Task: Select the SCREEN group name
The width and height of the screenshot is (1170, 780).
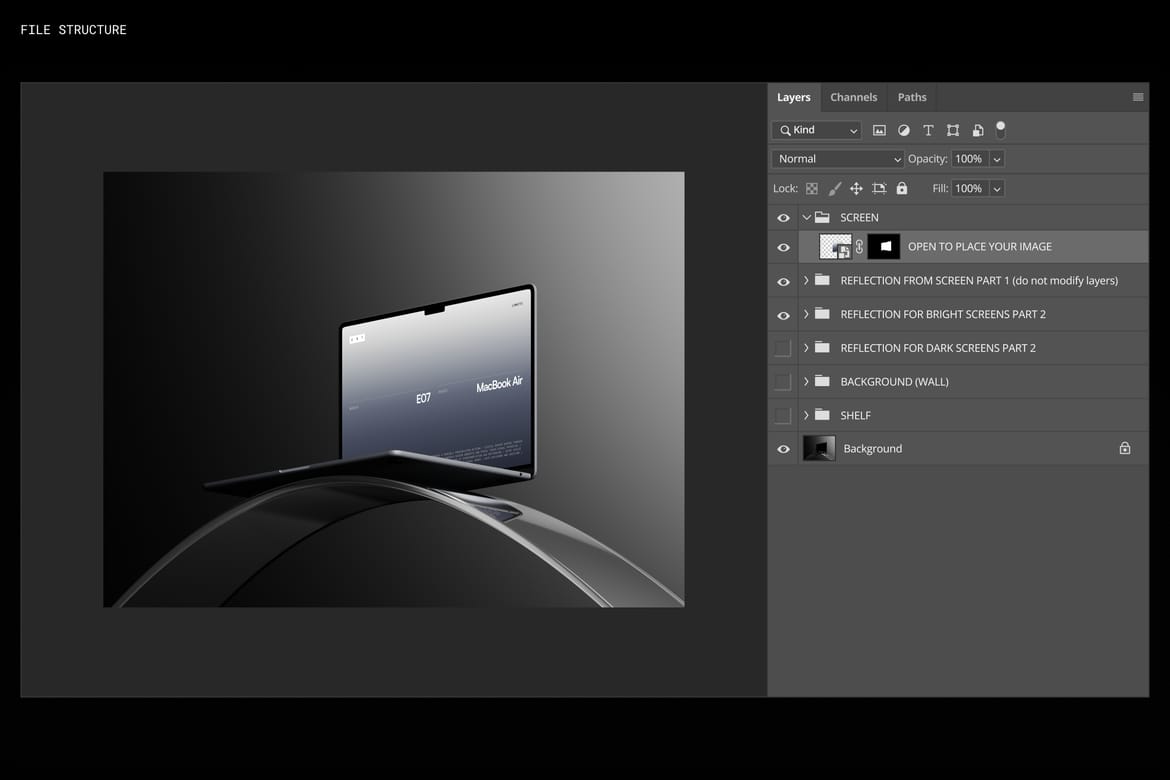Action: coord(860,217)
